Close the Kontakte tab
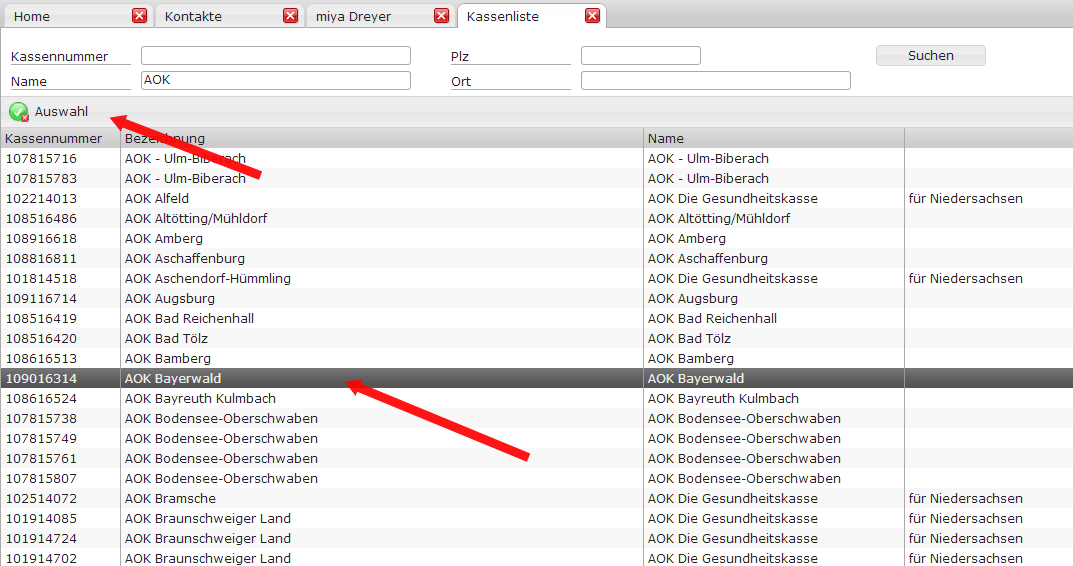This screenshot has height=566, width=1073. click(291, 16)
